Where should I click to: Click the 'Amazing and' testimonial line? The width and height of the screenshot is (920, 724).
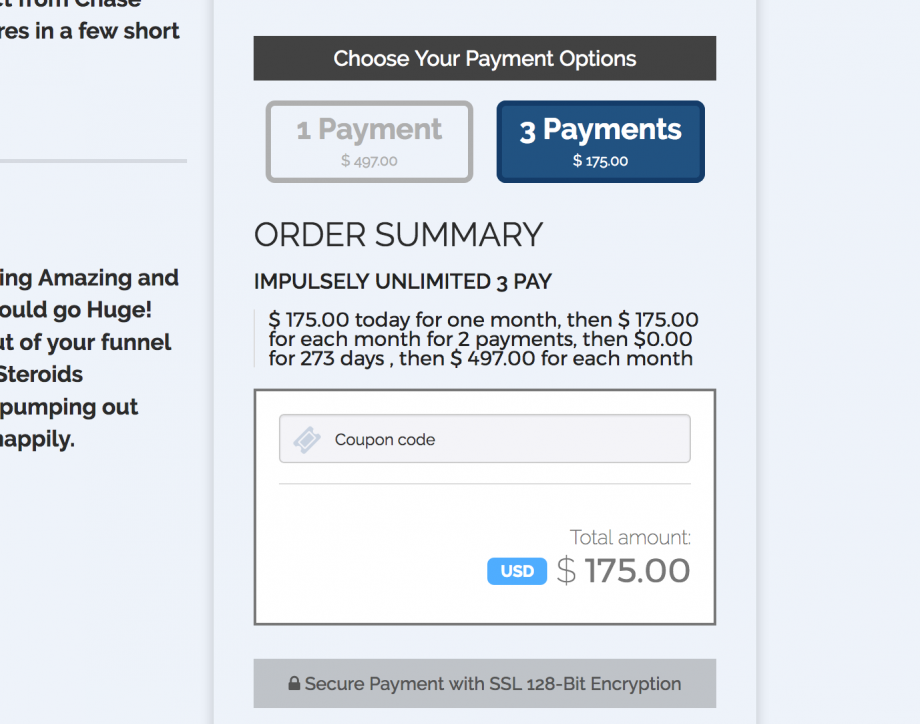click(x=90, y=278)
